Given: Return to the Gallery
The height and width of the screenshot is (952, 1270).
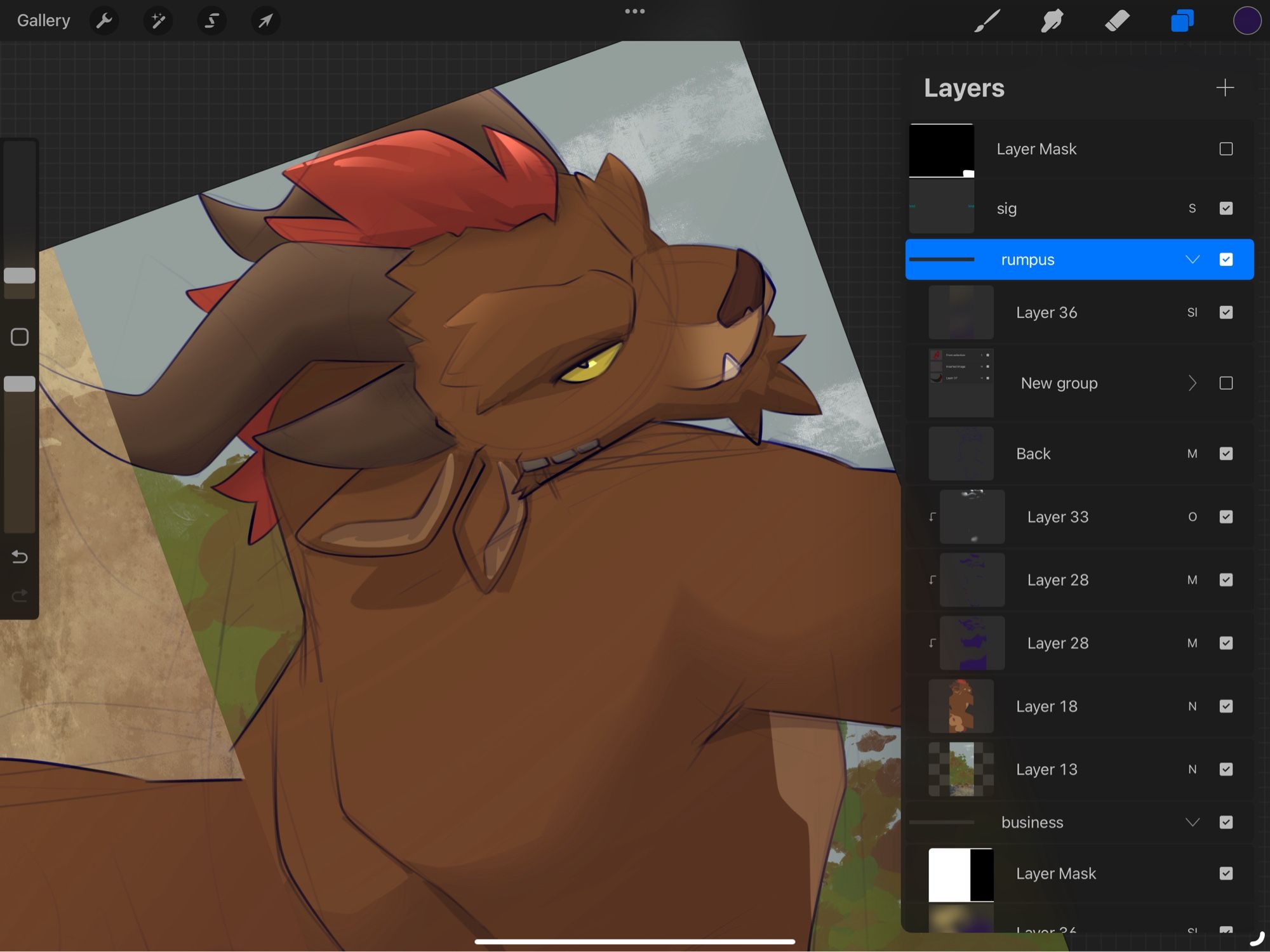Looking at the screenshot, I should pyautogui.click(x=43, y=20).
